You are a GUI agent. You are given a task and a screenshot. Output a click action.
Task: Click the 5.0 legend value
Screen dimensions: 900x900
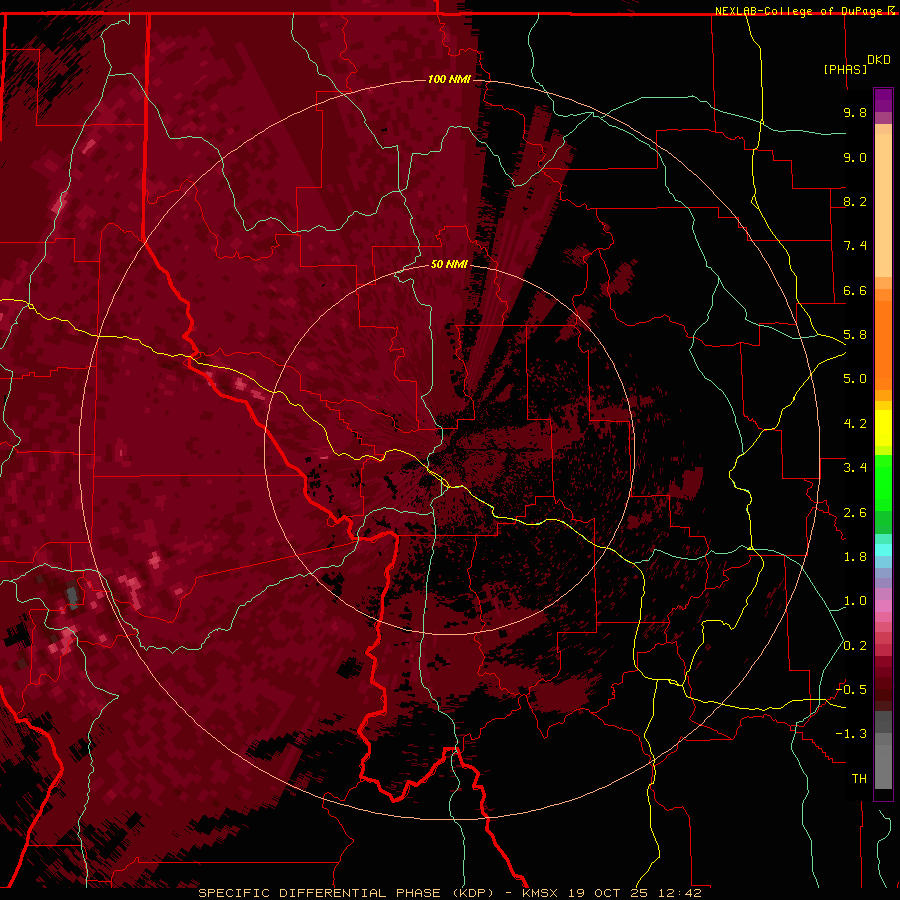coord(855,379)
